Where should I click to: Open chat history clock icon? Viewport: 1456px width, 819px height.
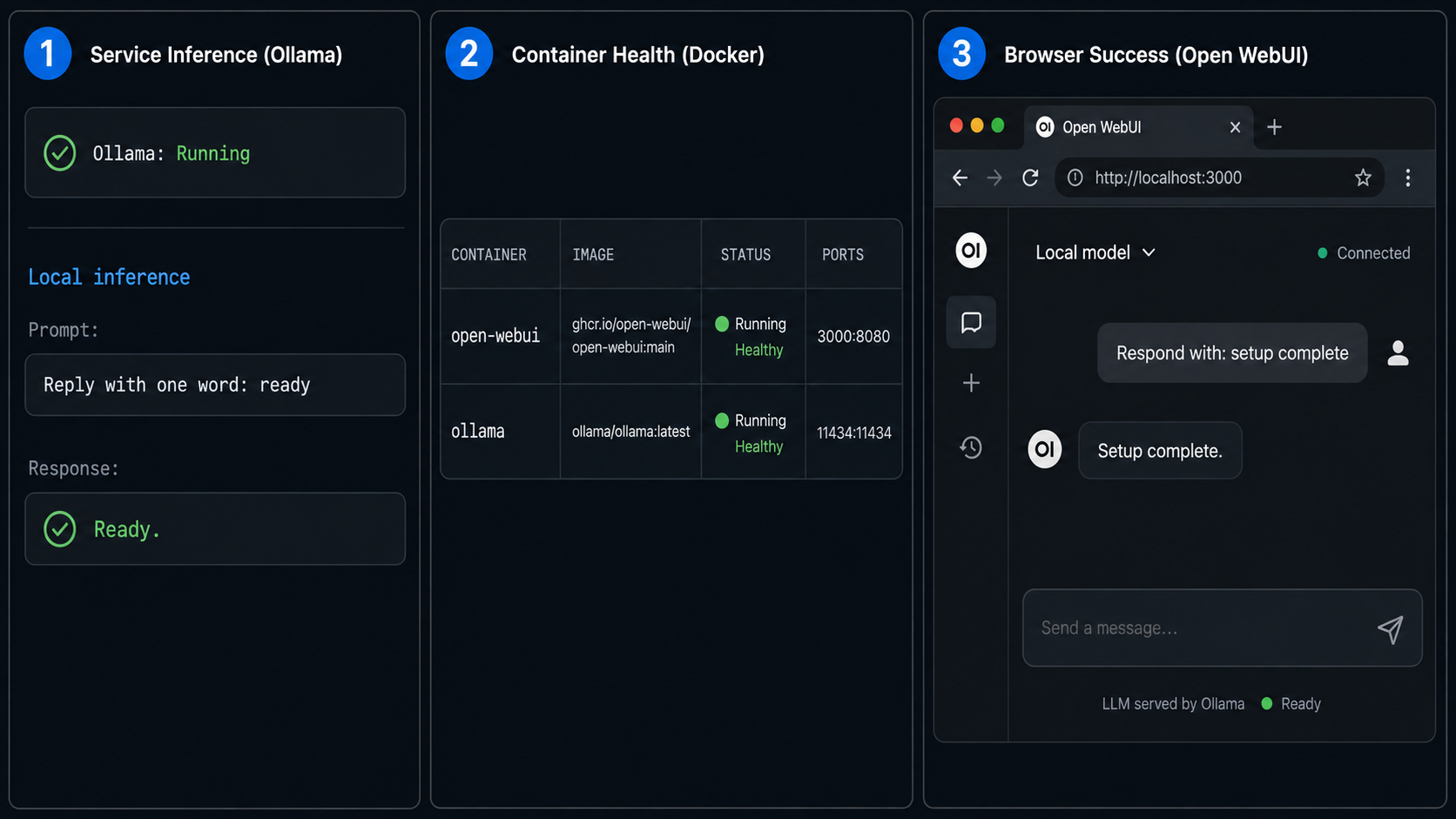point(971,447)
